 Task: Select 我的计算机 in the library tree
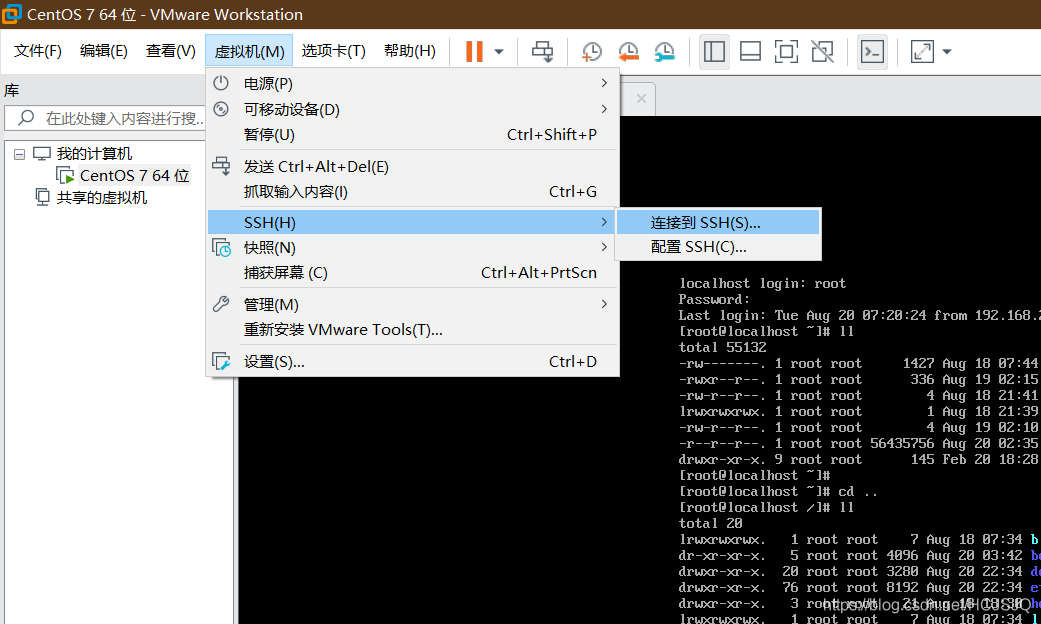click(x=94, y=154)
